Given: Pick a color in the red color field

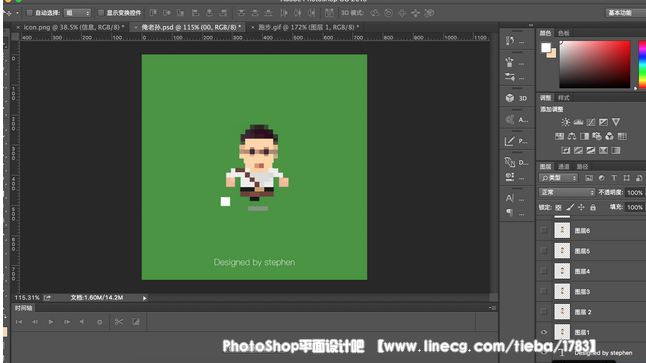Looking at the screenshot, I should tap(595, 64).
